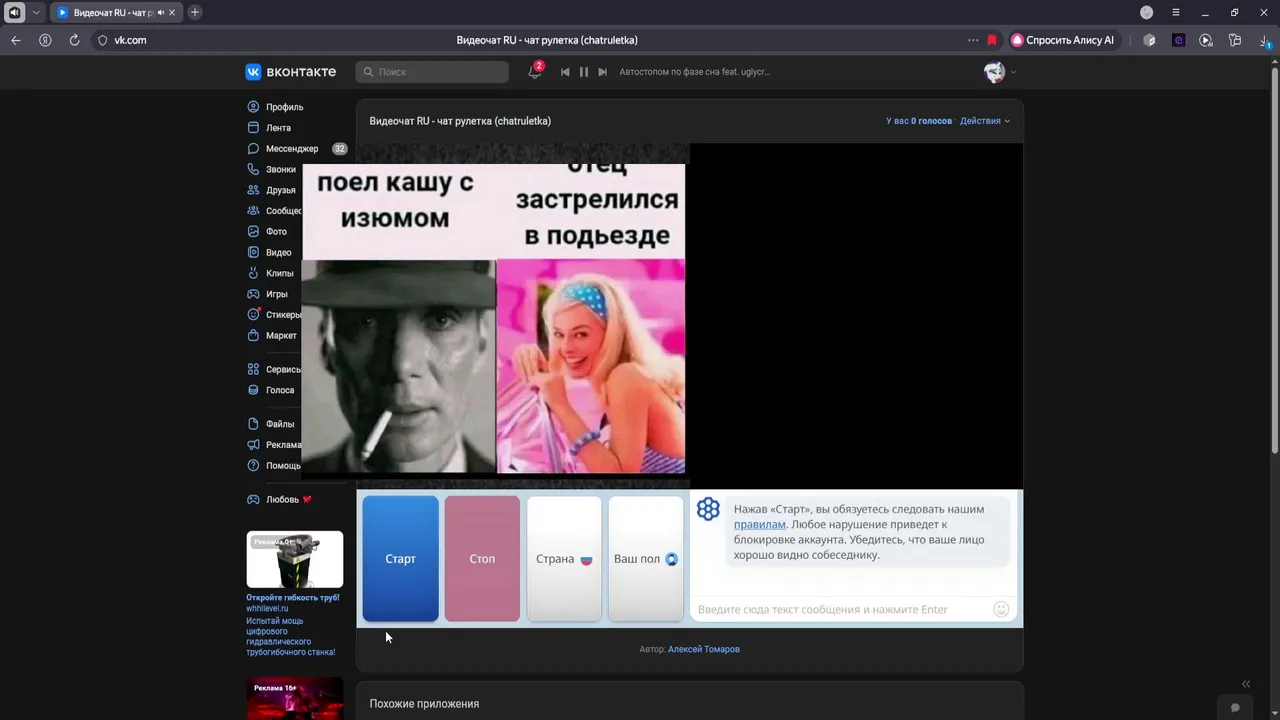Pause the VK music player
The width and height of the screenshot is (1280, 720).
tap(584, 72)
